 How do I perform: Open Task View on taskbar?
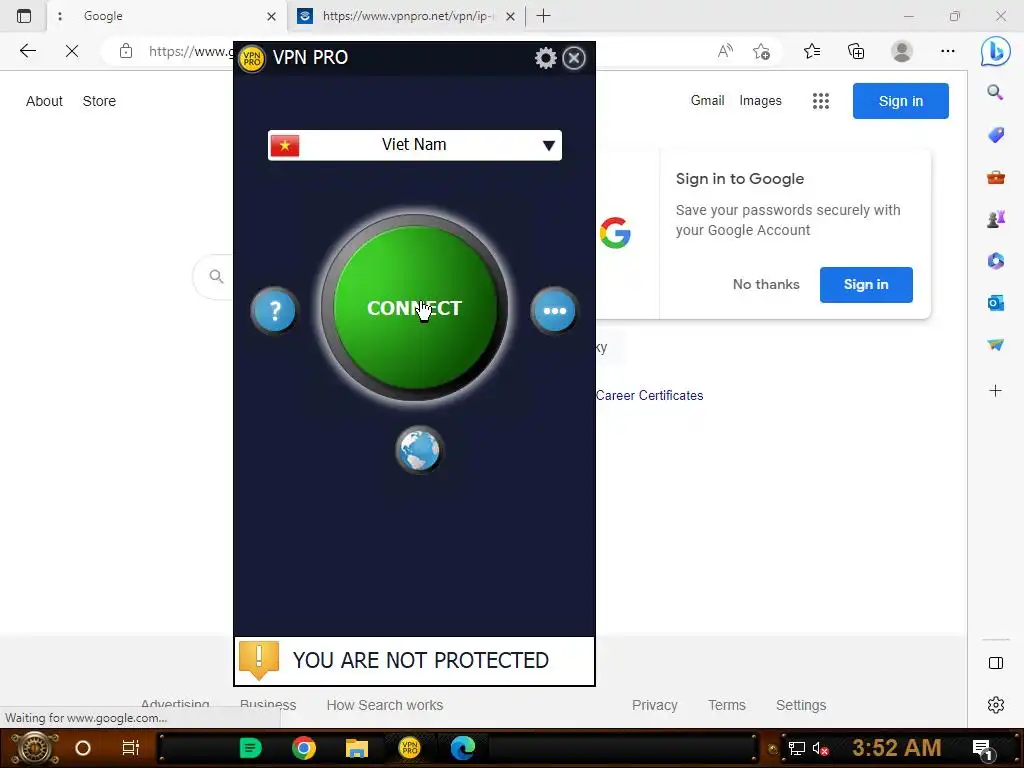coord(131,748)
